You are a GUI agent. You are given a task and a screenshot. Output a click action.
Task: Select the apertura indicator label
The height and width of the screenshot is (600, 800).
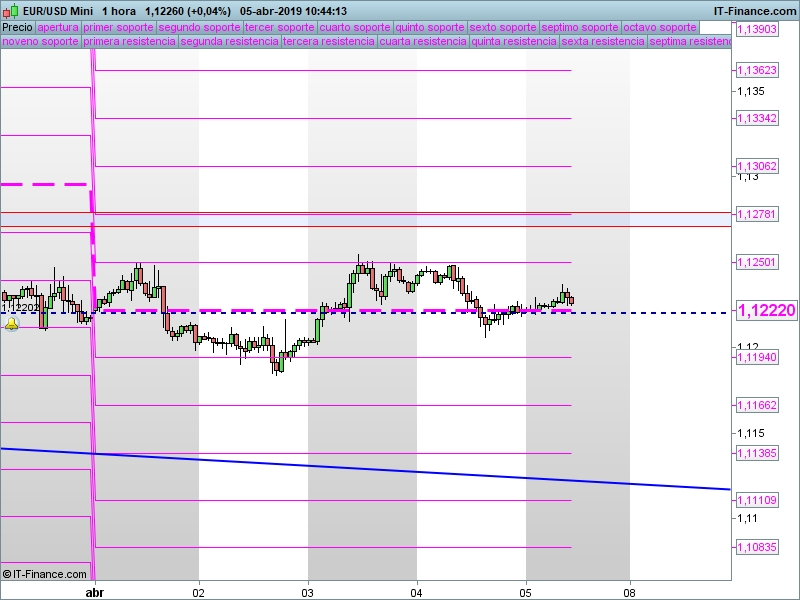[57, 28]
